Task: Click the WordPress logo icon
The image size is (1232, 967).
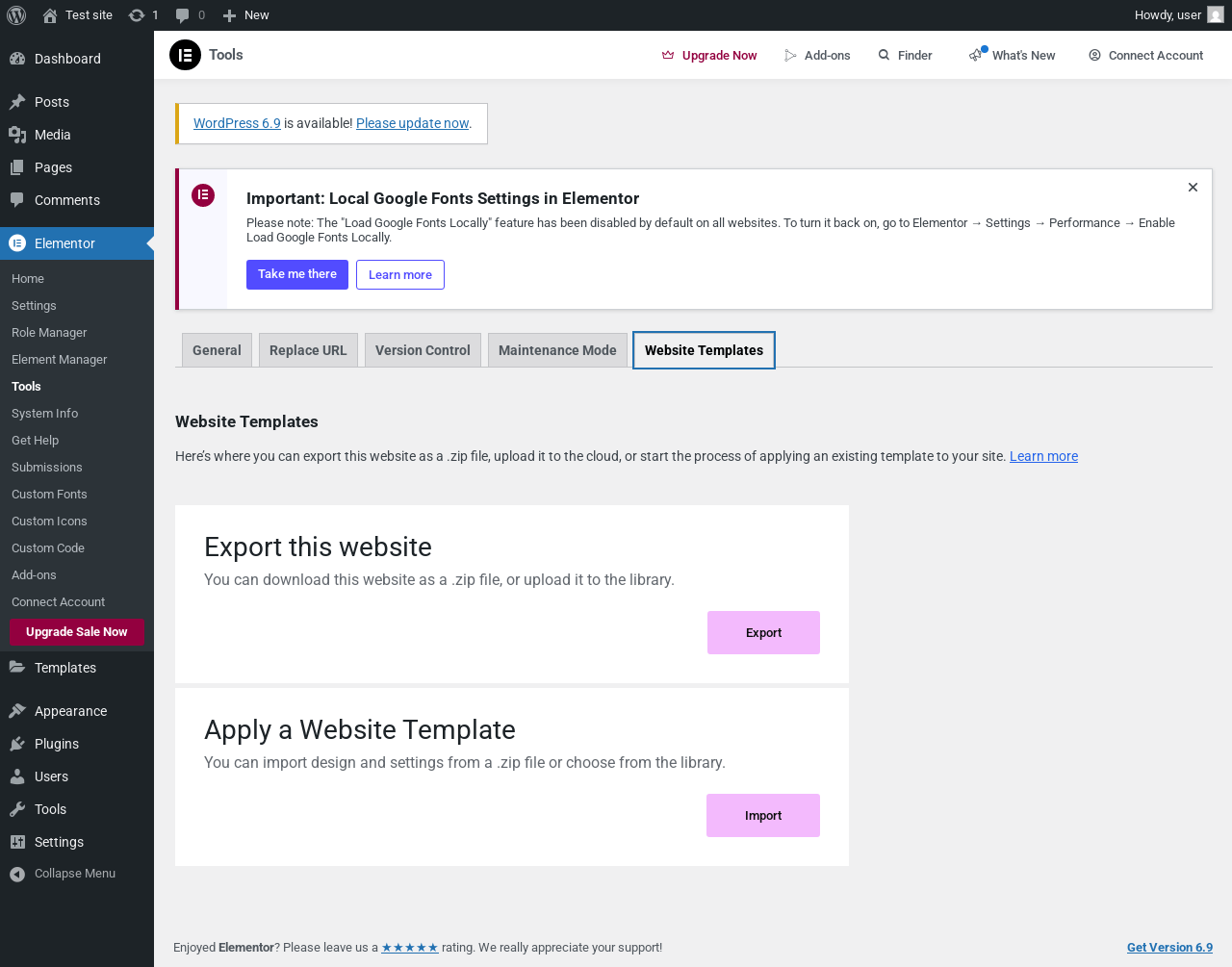Action: pos(16,15)
